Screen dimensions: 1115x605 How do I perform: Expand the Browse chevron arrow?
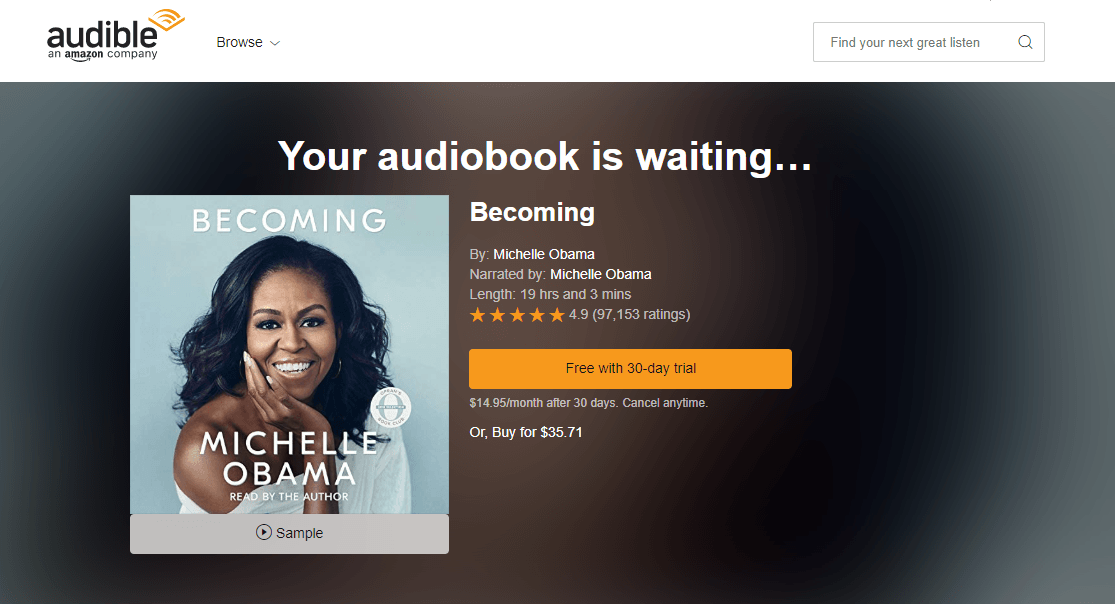pos(275,43)
